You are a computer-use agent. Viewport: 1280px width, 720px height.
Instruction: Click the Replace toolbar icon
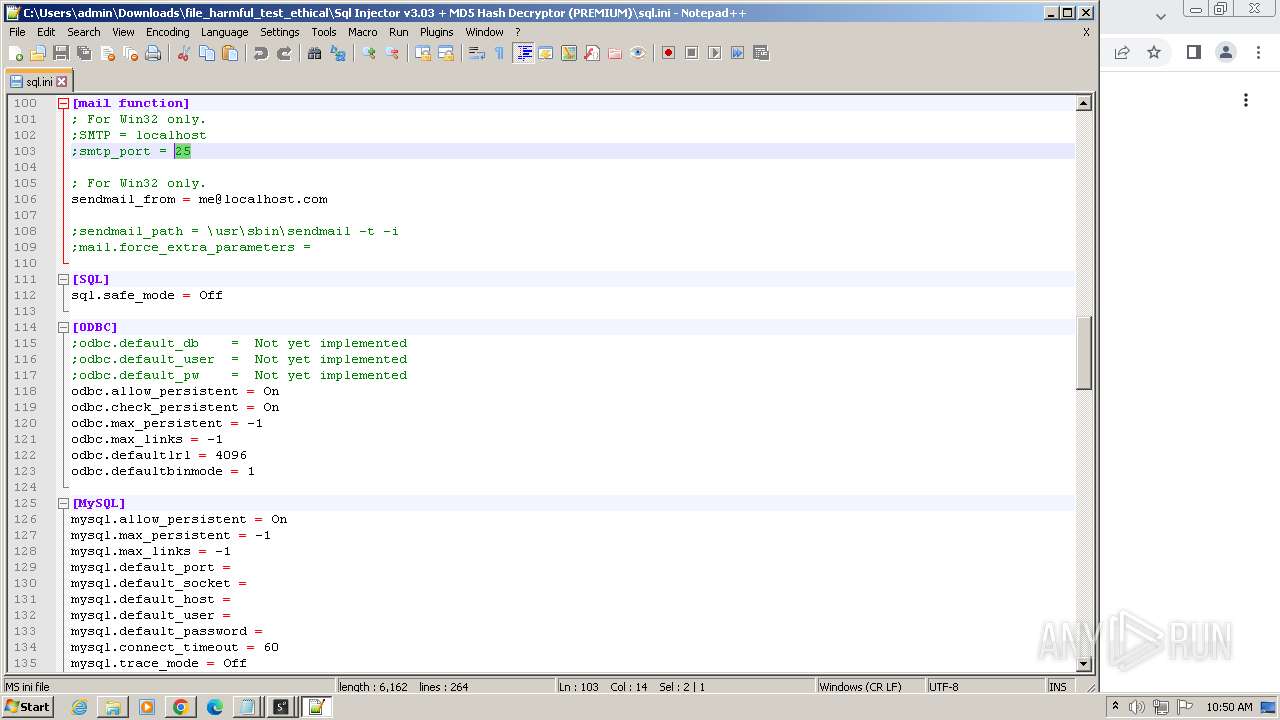tap(338, 53)
